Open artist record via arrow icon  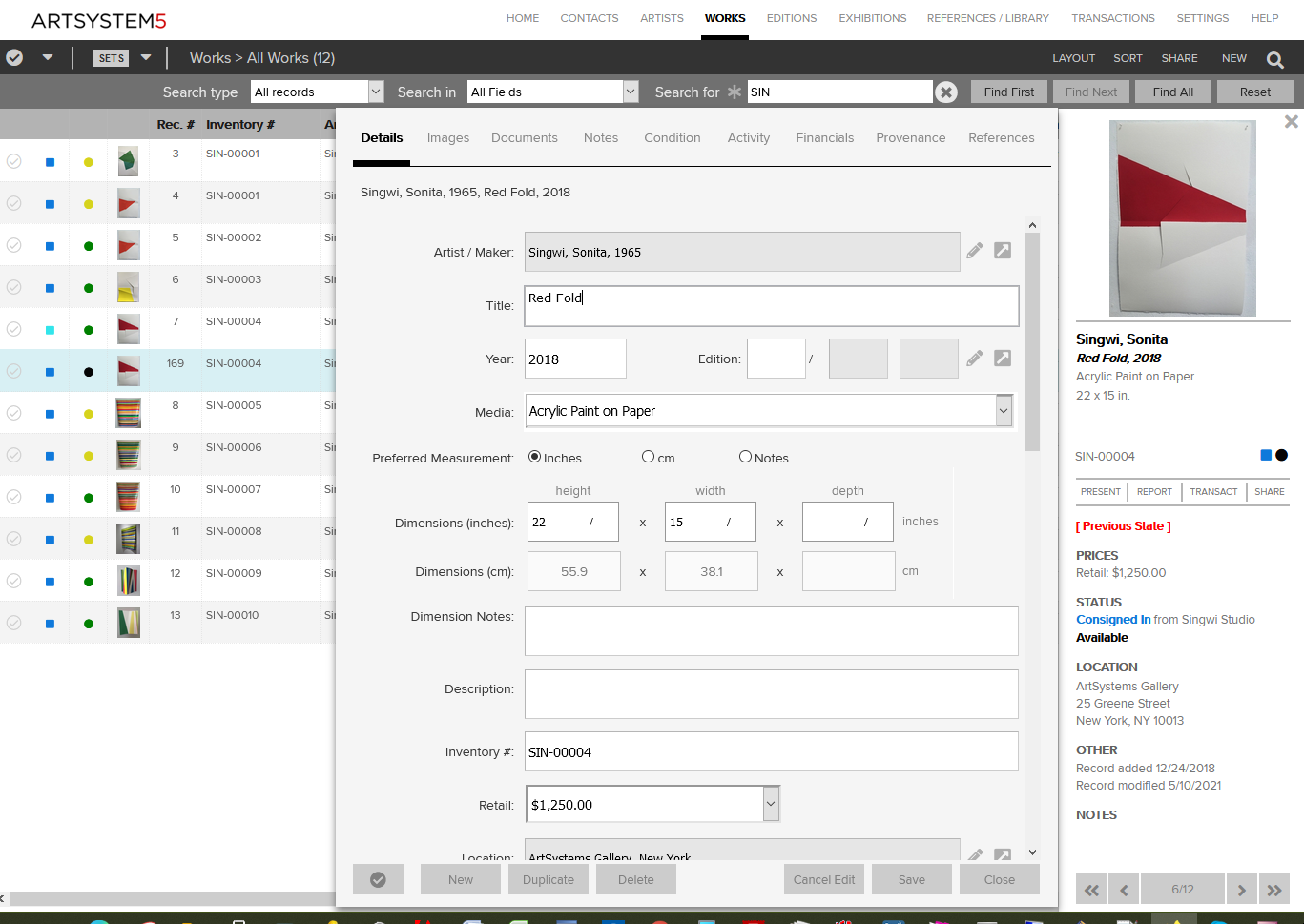(1003, 251)
